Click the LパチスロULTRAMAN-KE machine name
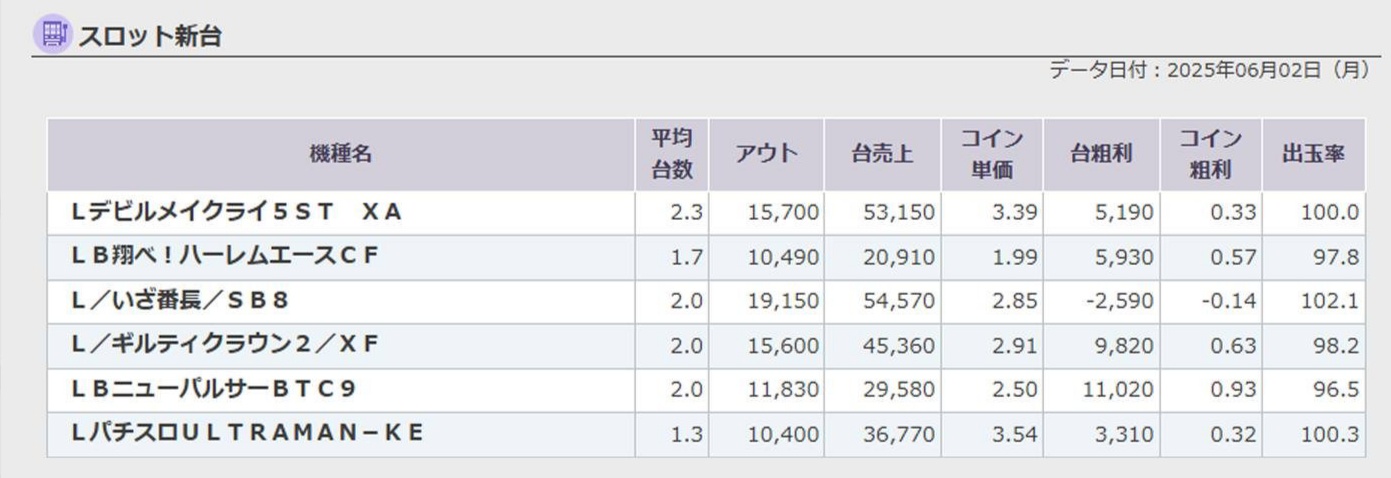Image resolution: width=1391 pixels, height=478 pixels. (248, 433)
